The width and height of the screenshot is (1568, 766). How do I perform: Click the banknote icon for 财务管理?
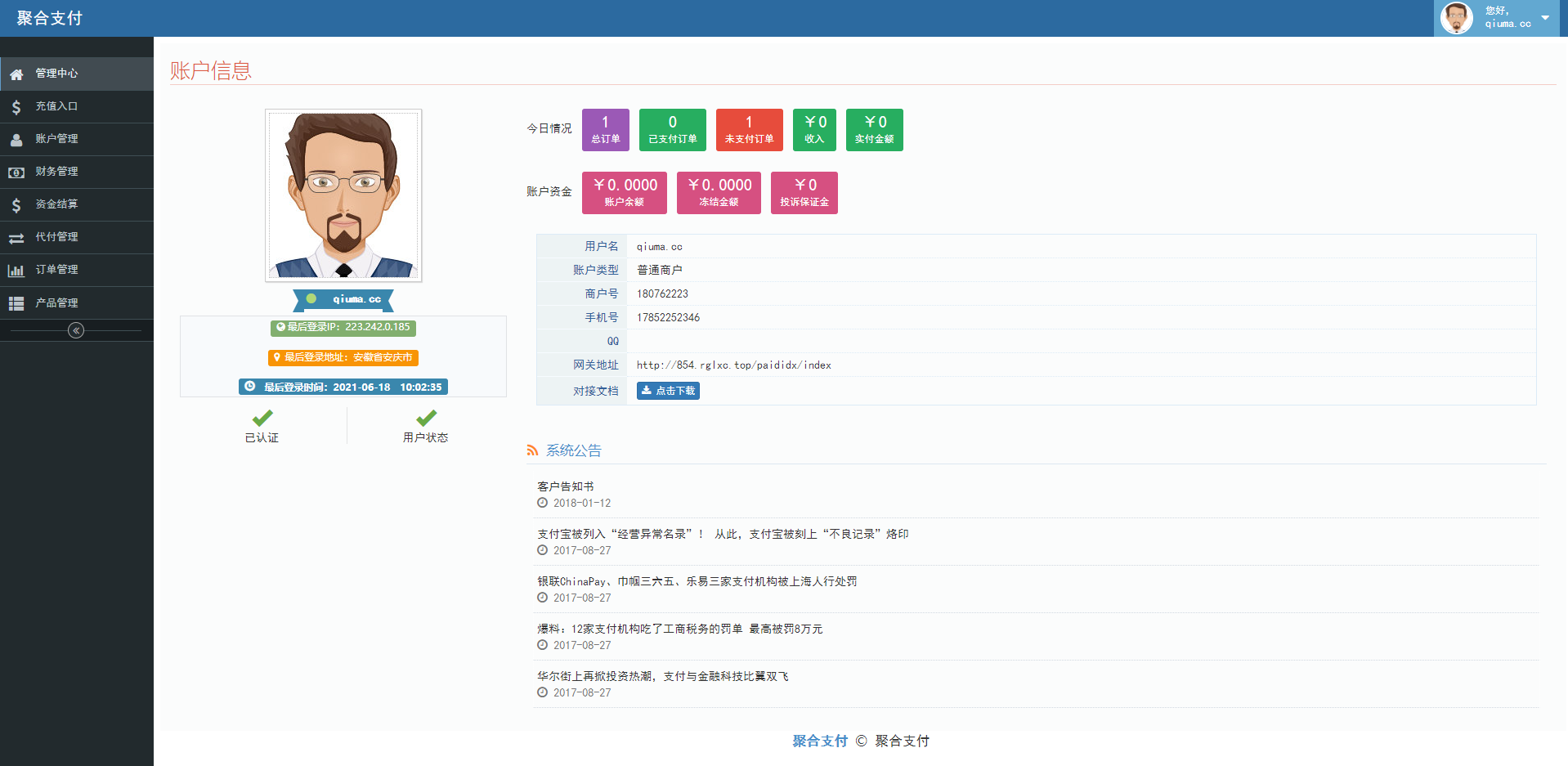(x=16, y=172)
